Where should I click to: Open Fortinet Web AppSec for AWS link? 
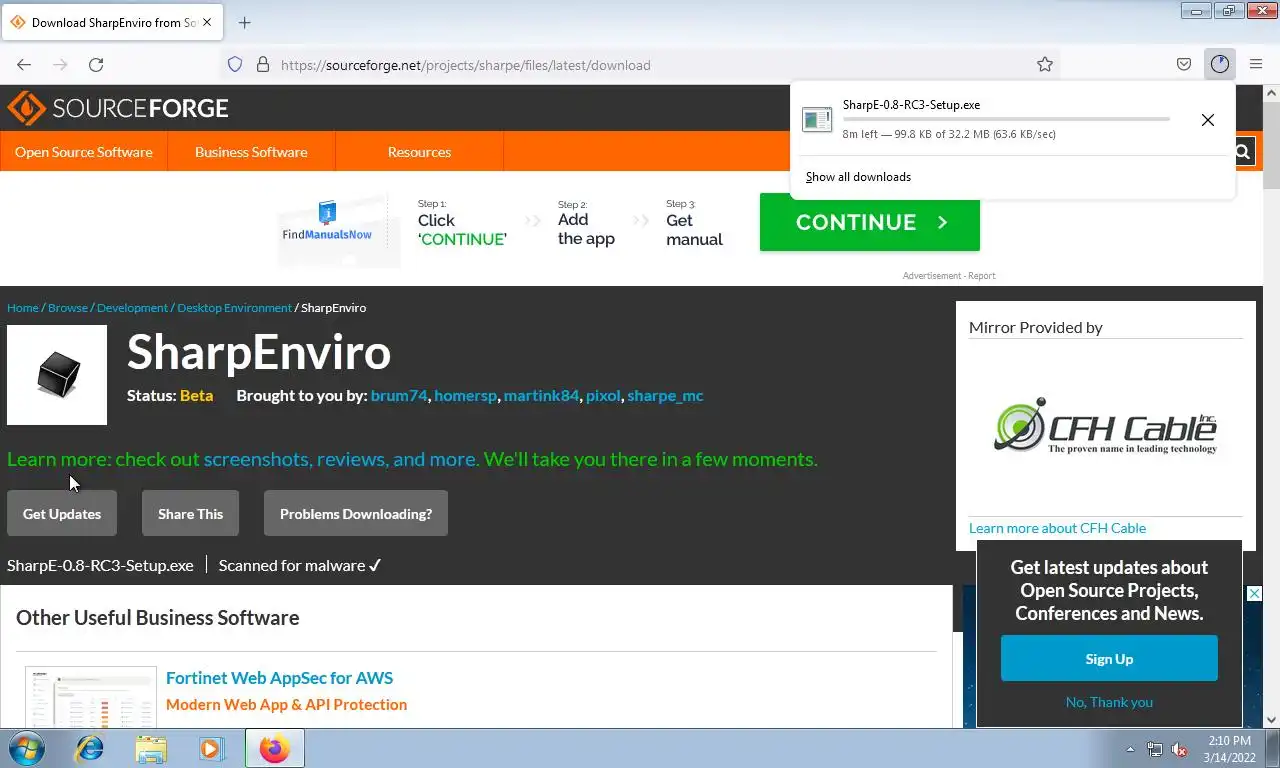[x=279, y=678]
